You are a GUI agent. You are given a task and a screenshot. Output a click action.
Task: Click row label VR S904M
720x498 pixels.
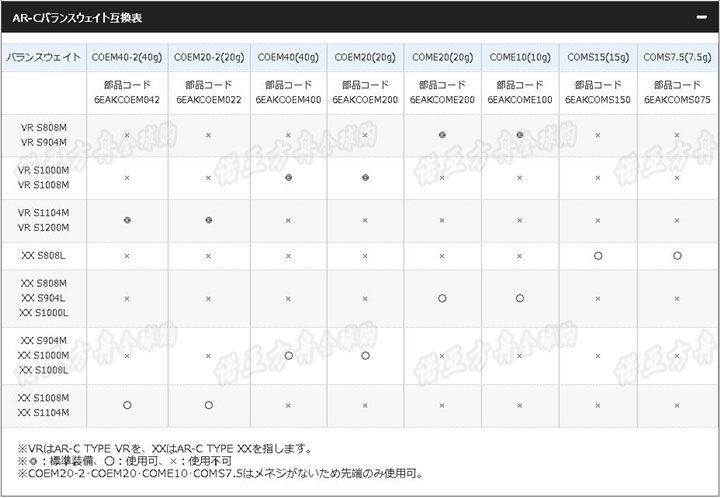44,142
